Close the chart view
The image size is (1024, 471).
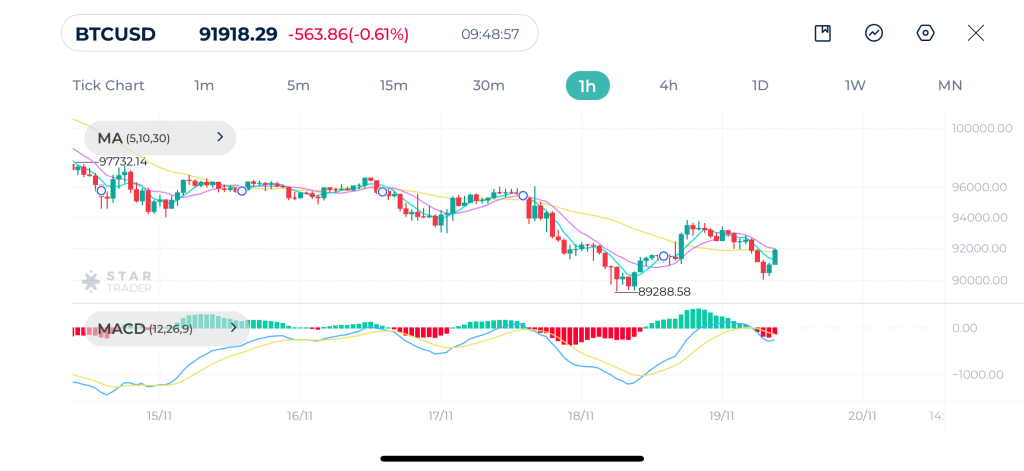click(x=976, y=33)
